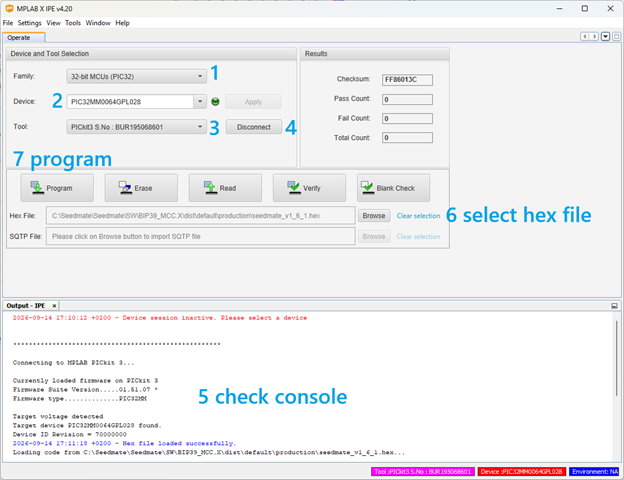Open the Help menu
Screen dimensions: 624x480
pos(123,23)
